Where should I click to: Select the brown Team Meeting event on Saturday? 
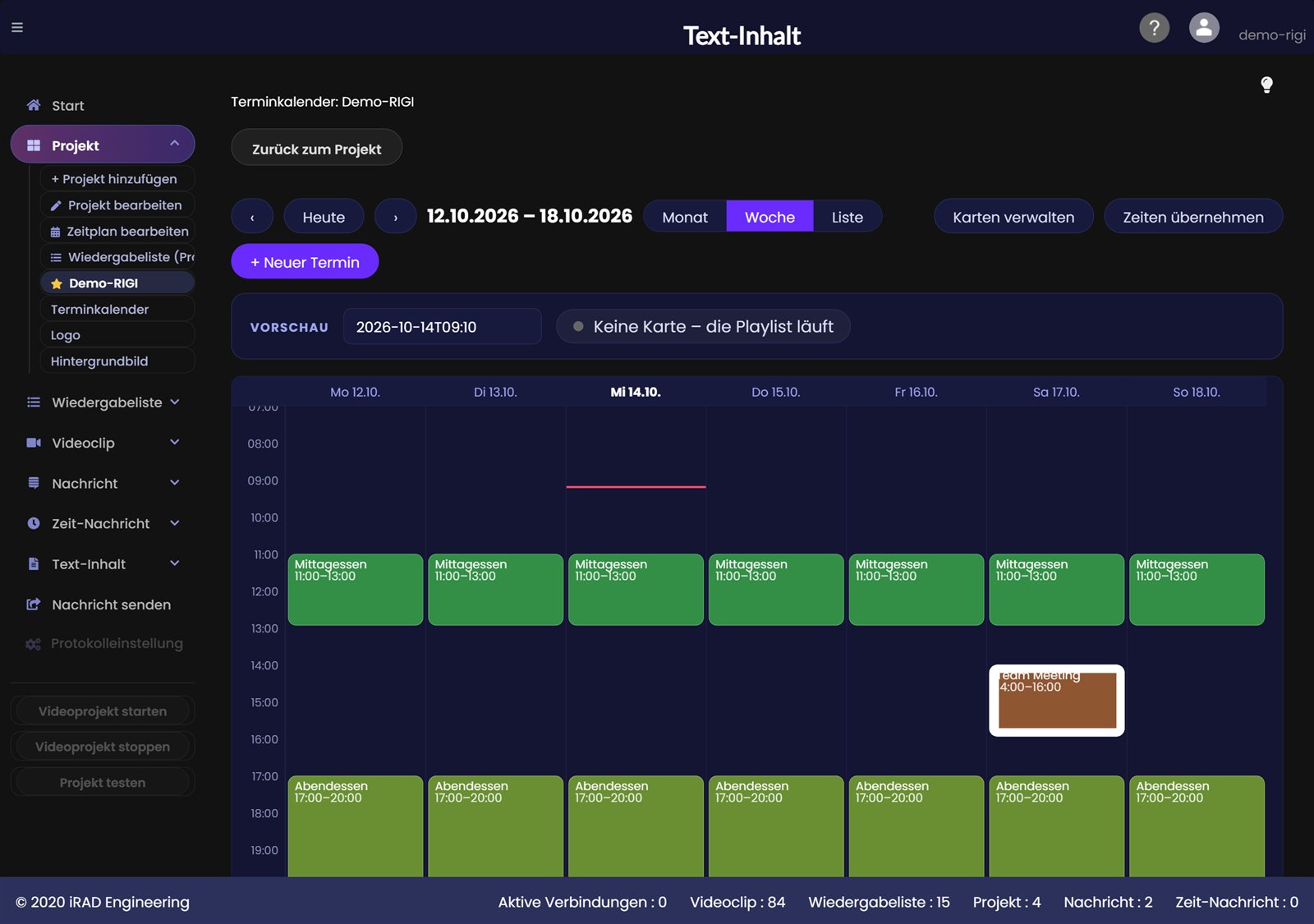pyautogui.click(x=1056, y=701)
